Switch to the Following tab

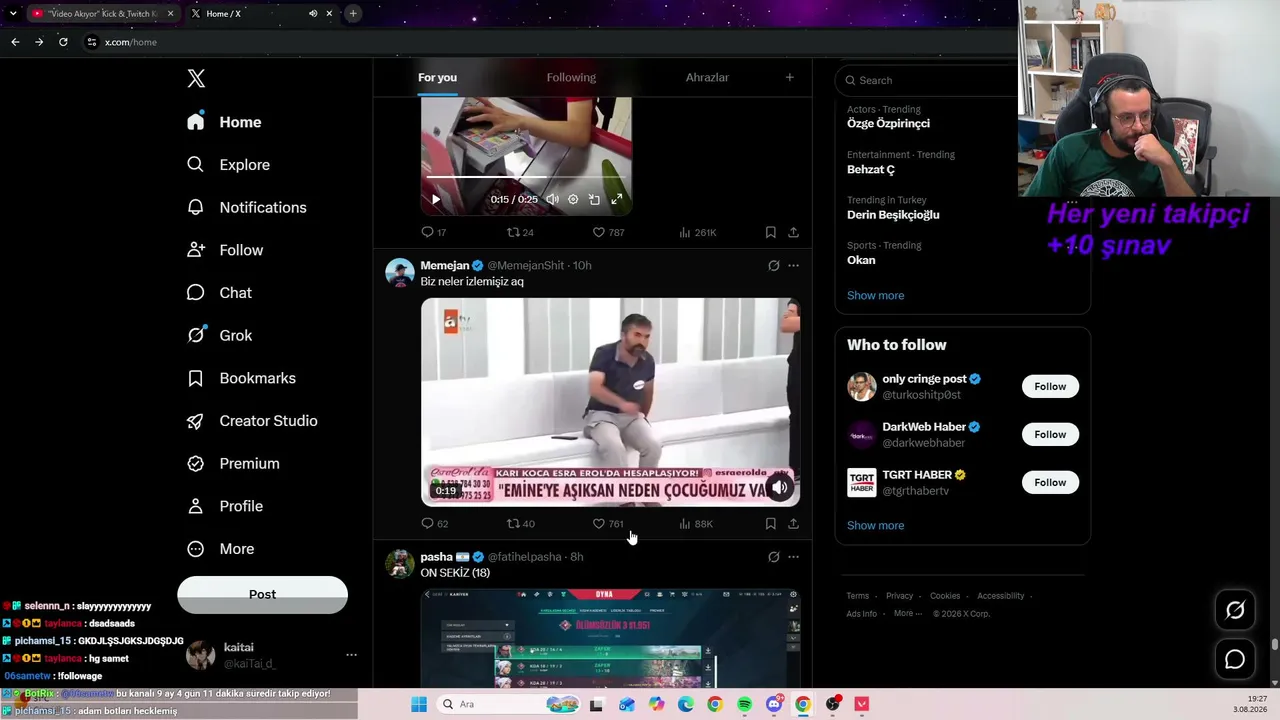click(571, 77)
